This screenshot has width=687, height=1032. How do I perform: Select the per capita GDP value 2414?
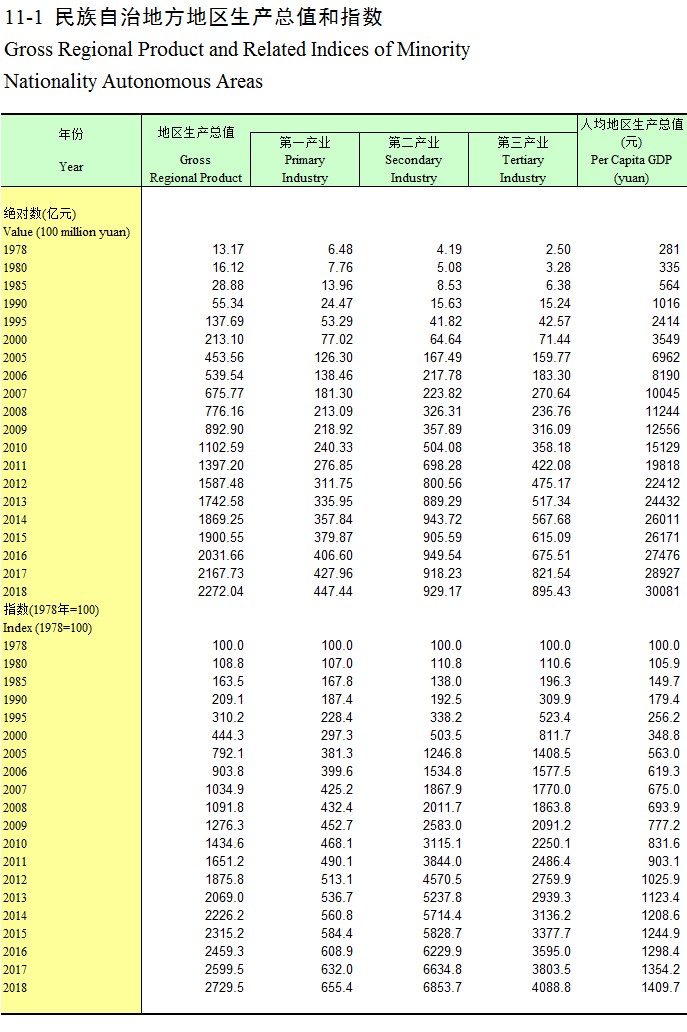[665, 321]
